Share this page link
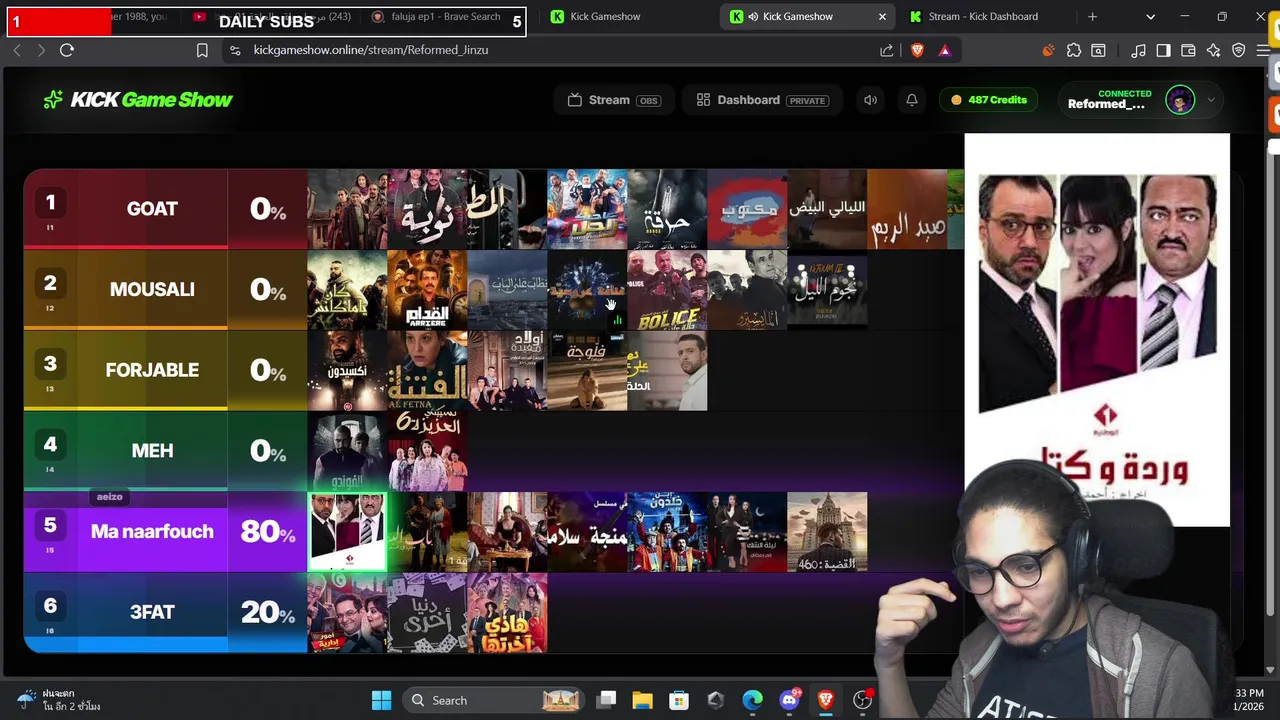1280x720 pixels. click(887, 50)
